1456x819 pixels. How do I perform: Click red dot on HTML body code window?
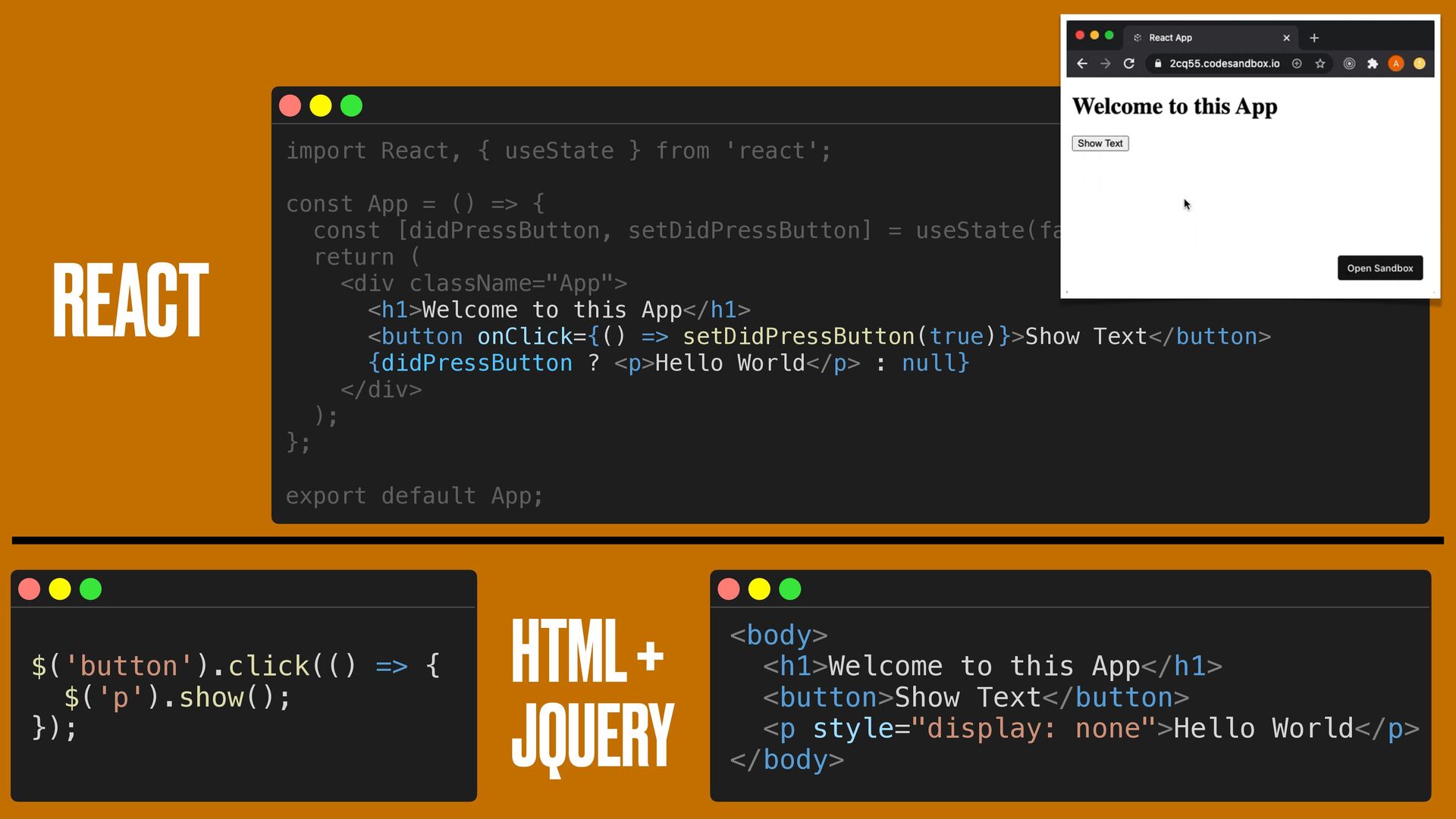click(x=729, y=589)
